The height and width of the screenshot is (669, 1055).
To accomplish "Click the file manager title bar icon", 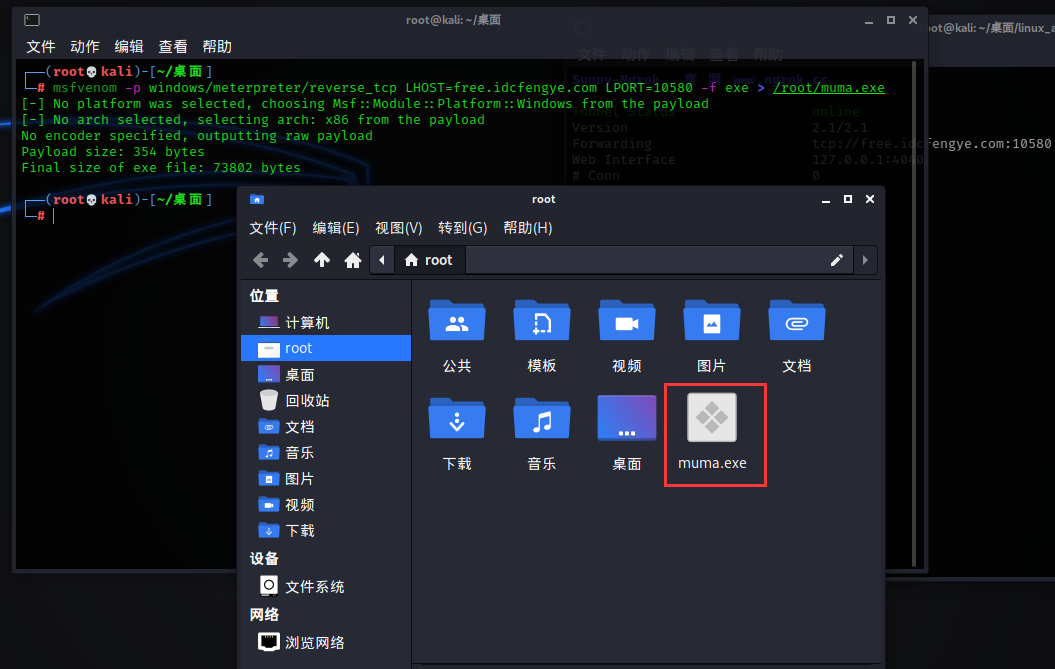I will pyautogui.click(x=257, y=199).
